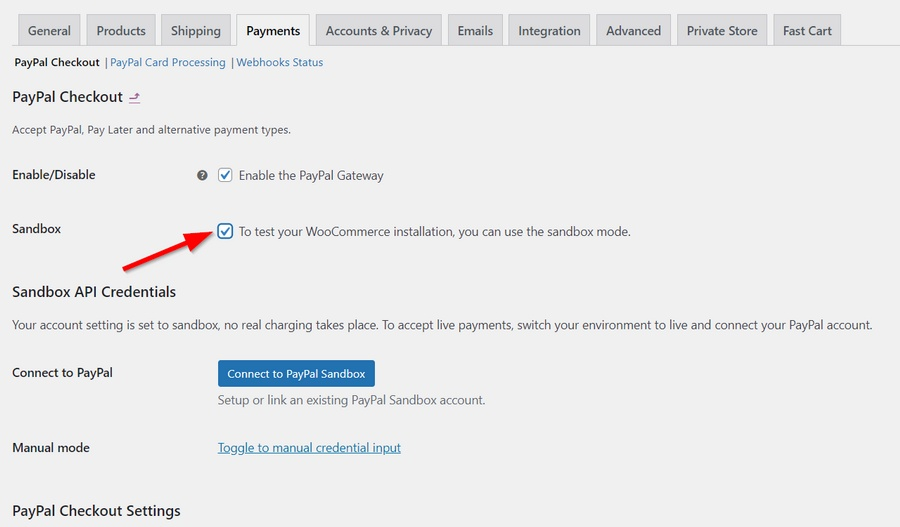The height and width of the screenshot is (527, 900).
Task: Open the PayPal Card Processing section link
Action: pos(168,63)
